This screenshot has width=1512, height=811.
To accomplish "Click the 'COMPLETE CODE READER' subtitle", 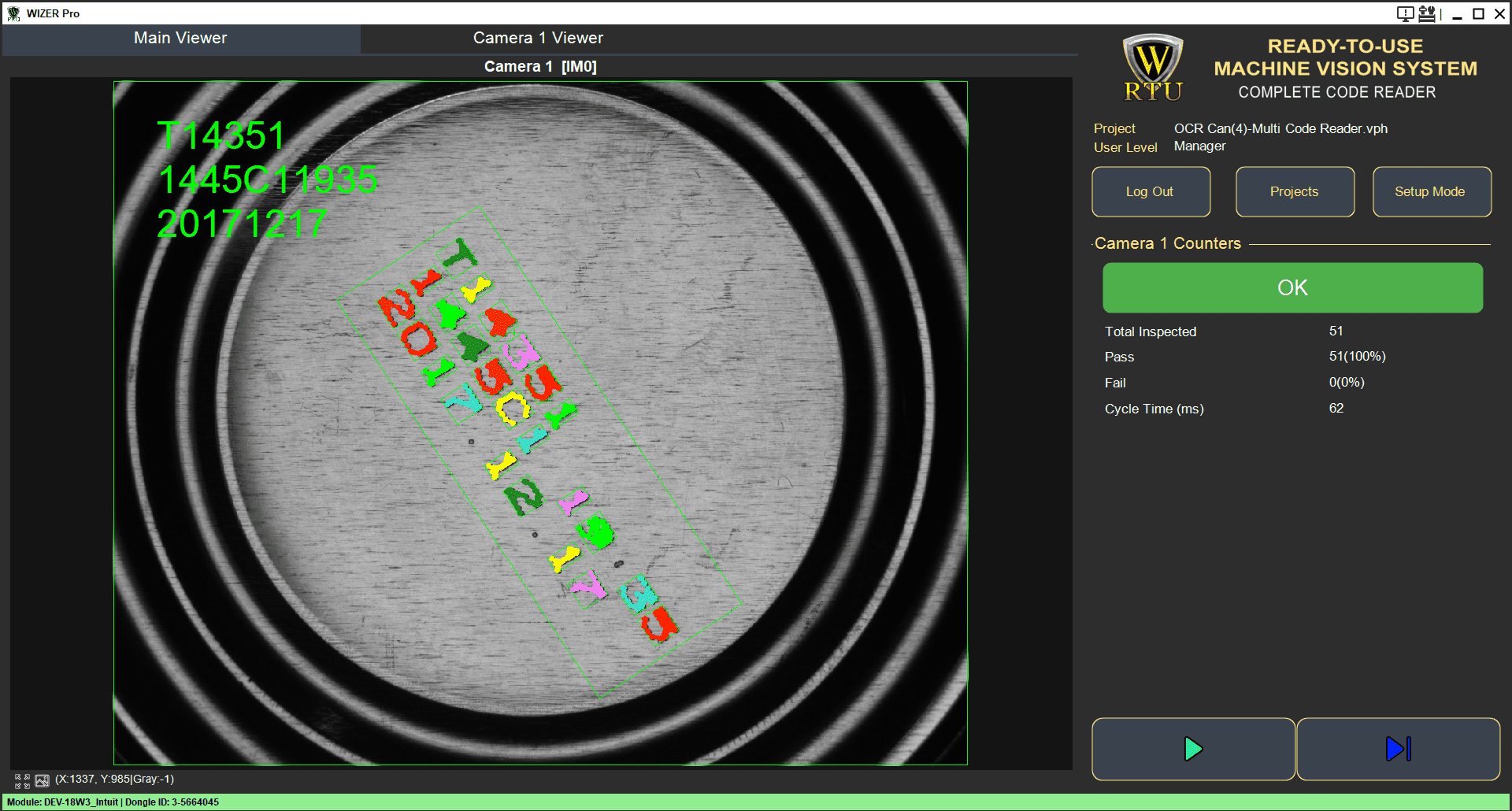I will pos(1336,92).
